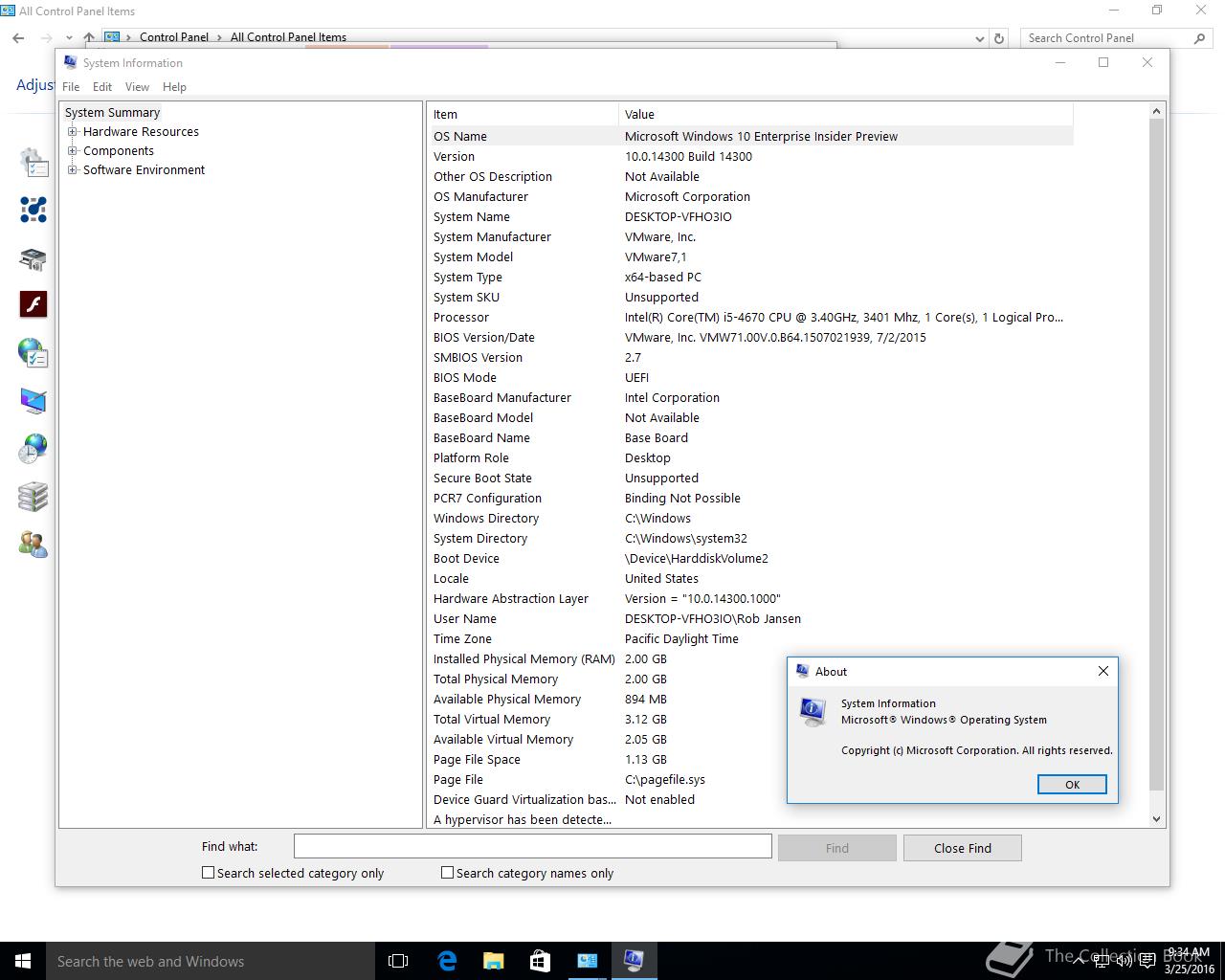Image resolution: width=1225 pixels, height=980 pixels.
Task: Open the Control Panel address history dropdown
Action: click(x=979, y=38)
